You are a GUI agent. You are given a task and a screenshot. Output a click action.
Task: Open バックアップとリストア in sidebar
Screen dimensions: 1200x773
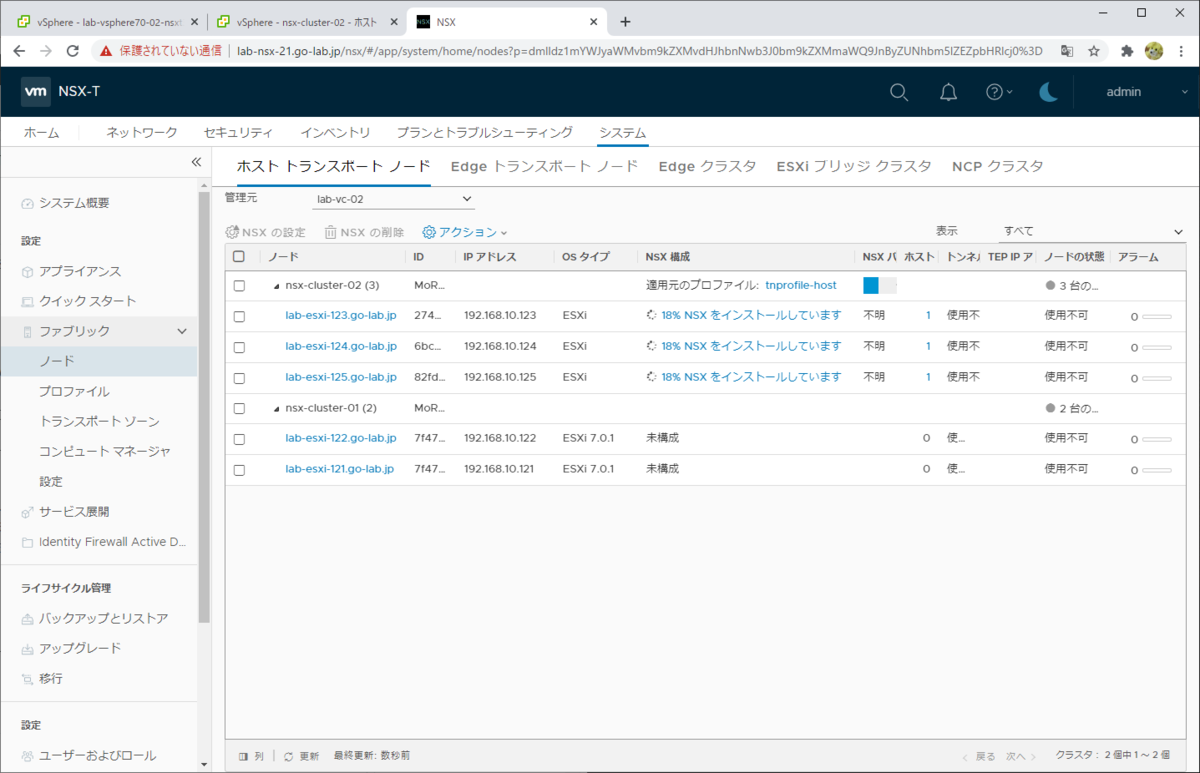pyautogui.click(x=103, y=619)
